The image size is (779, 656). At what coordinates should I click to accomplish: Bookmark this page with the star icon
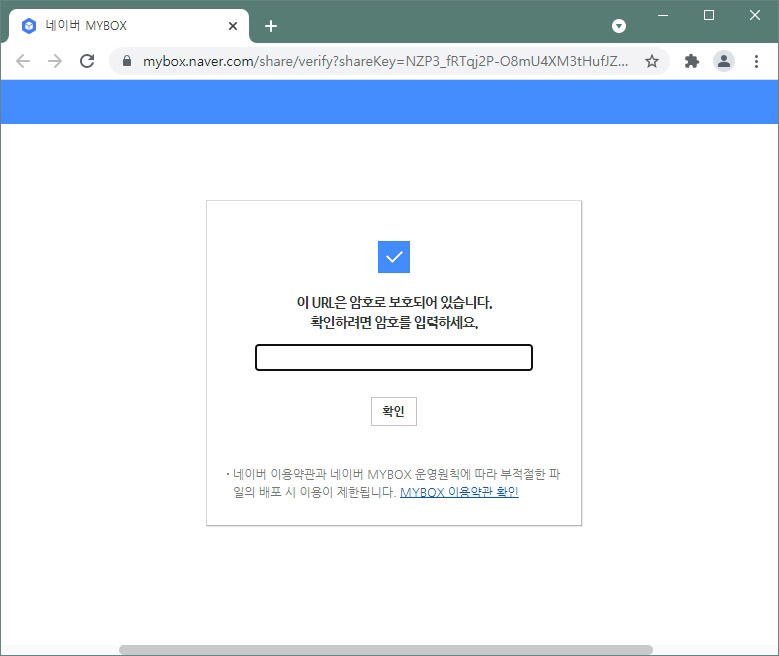point(652,61)
